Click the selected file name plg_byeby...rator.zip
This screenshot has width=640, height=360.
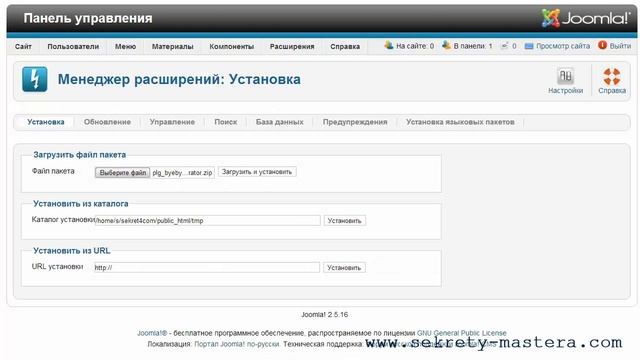[x=182, y=173]
